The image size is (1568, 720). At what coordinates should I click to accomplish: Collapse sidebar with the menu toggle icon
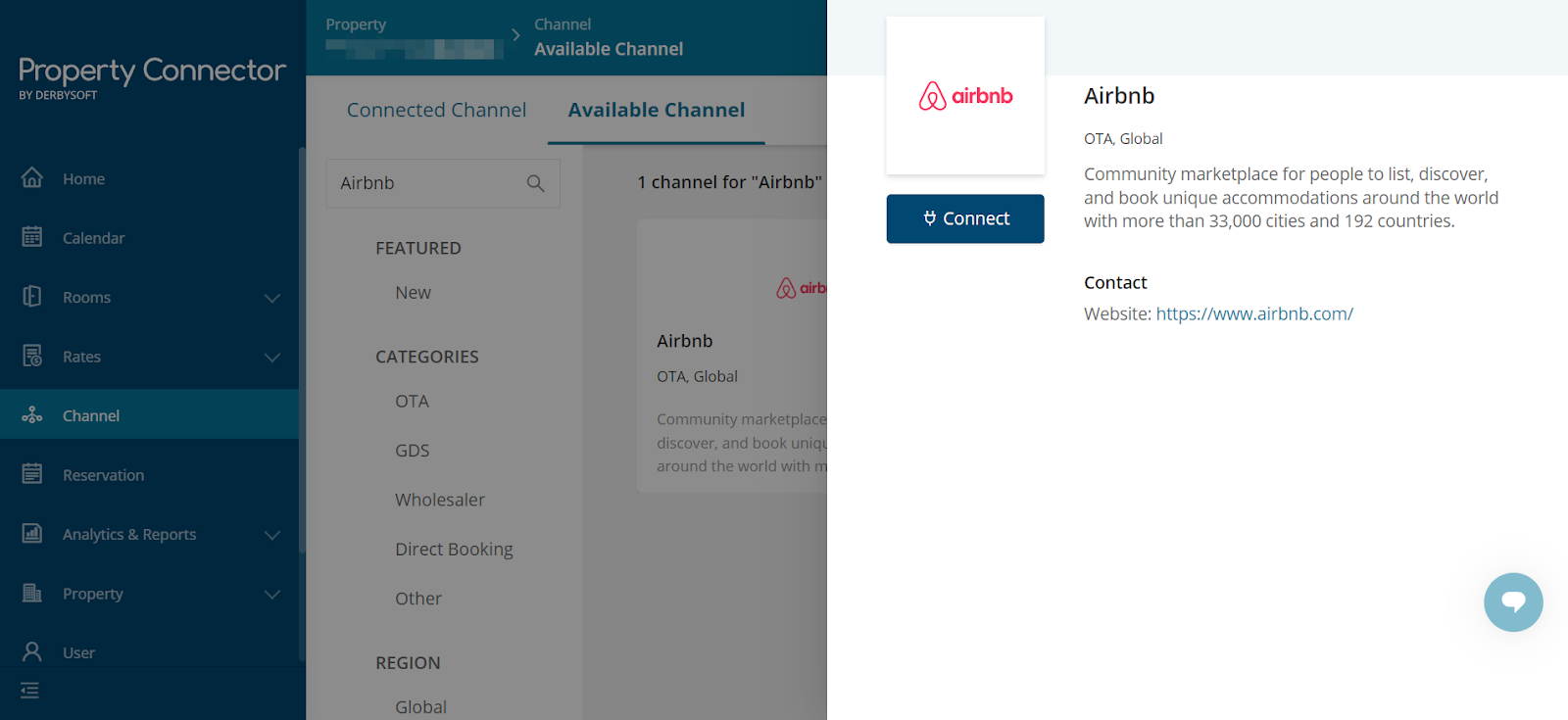point(30,691)
